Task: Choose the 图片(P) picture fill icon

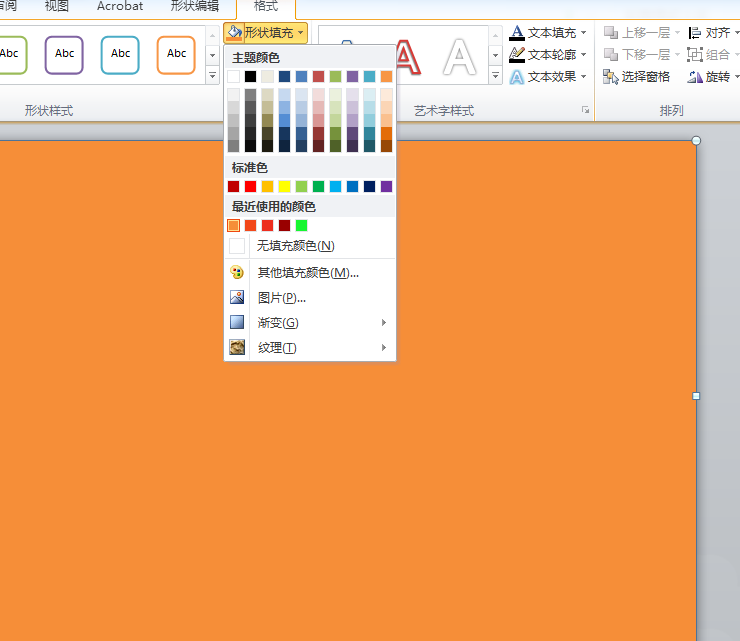Action: coord(237,297)
